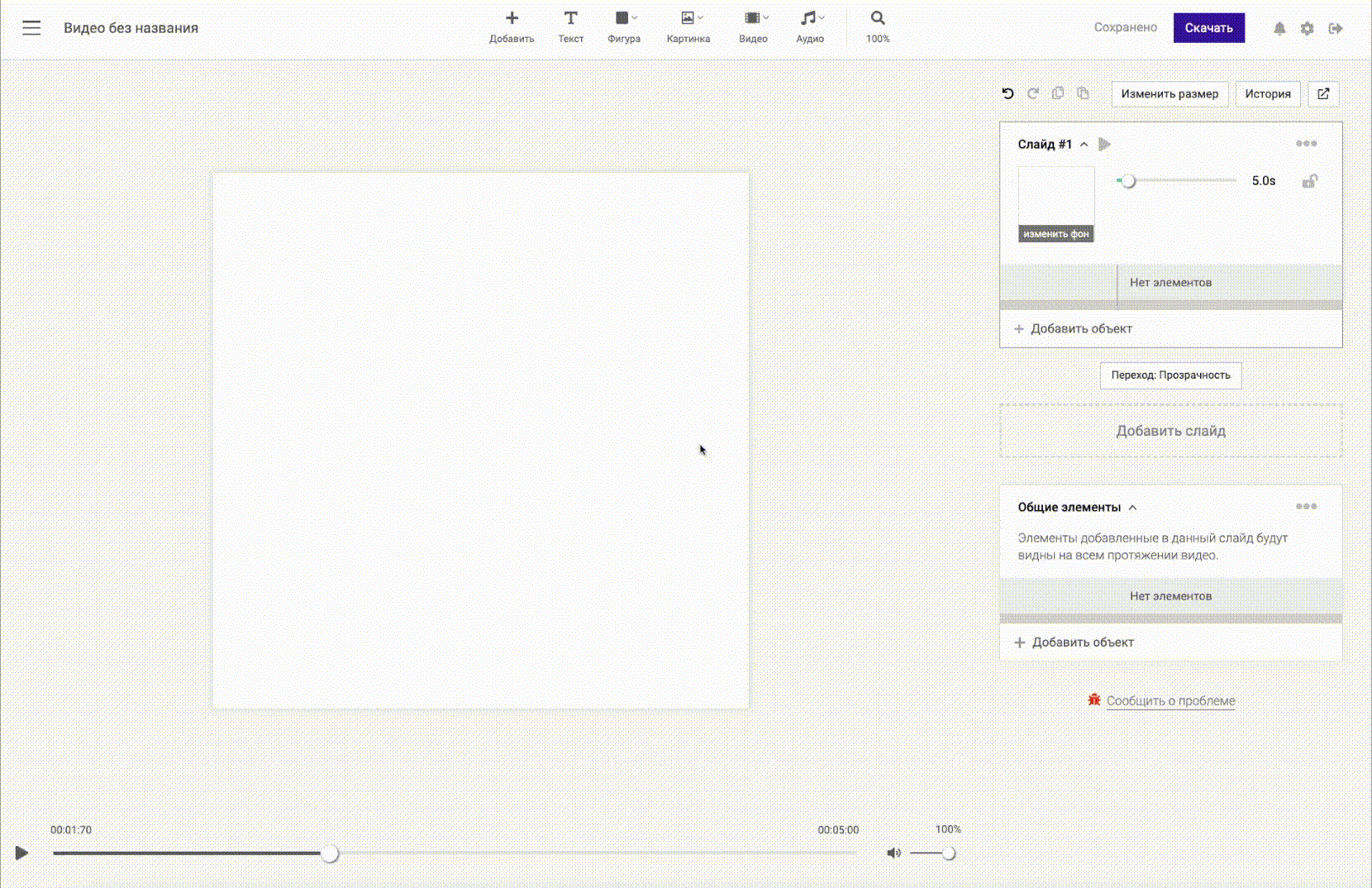Open the Фигура shape dropdown
1372x888 pixels.
[x=625, y=26]
